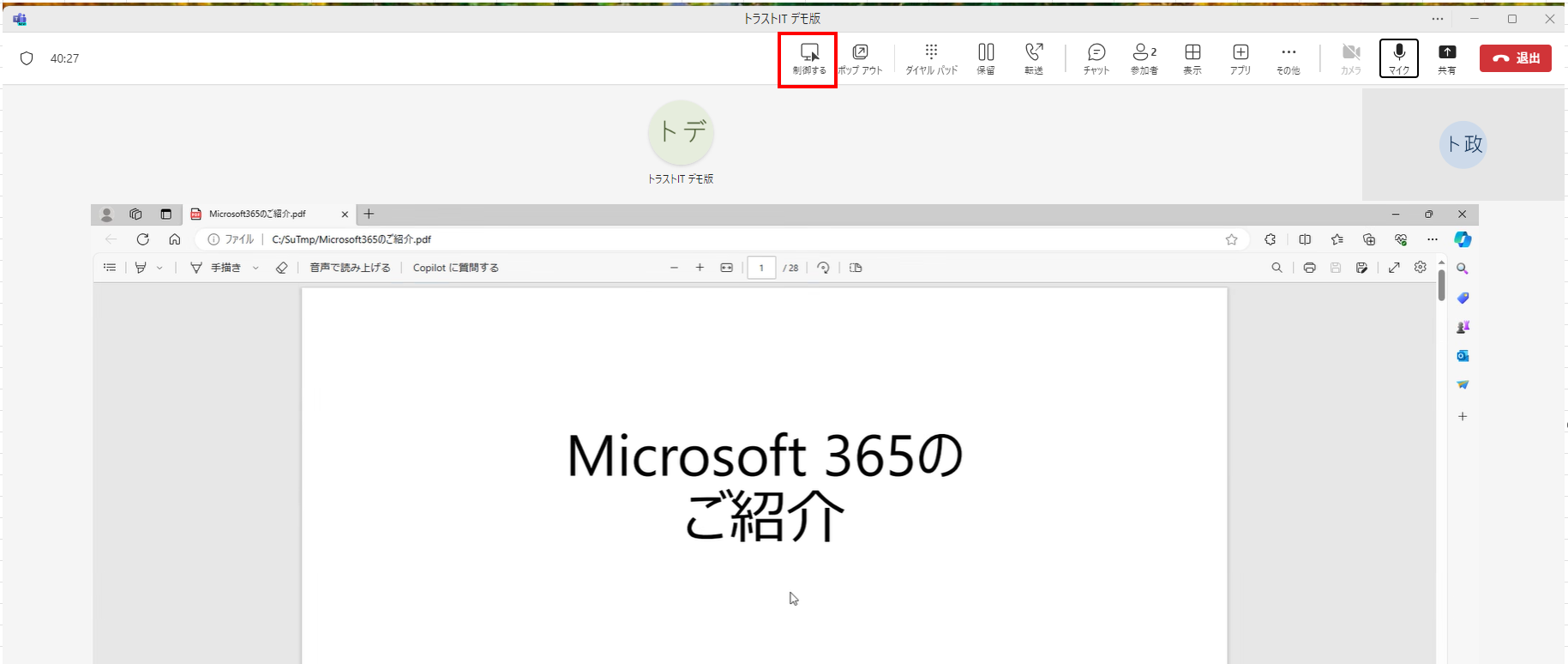Expand the その他 more actions menu
The height and width of the screenshot is (664, 1568).
tap(1288, 58)
